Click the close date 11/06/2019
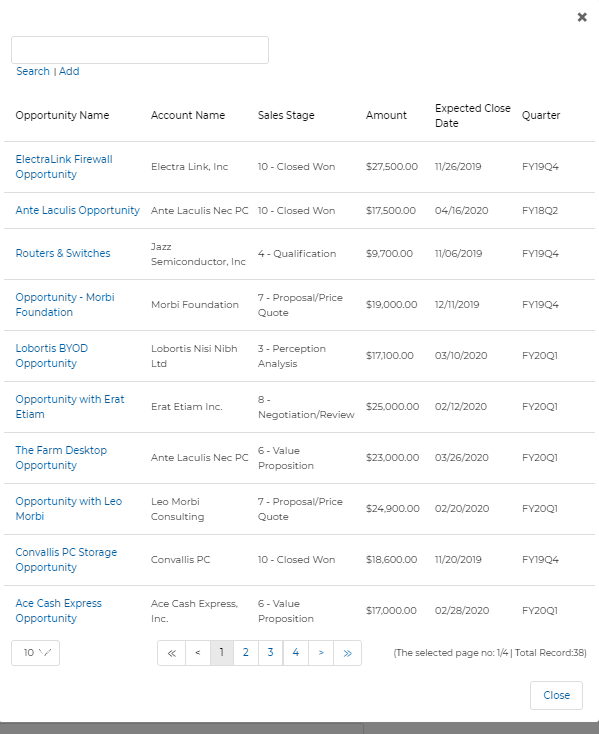 (459, 254)
